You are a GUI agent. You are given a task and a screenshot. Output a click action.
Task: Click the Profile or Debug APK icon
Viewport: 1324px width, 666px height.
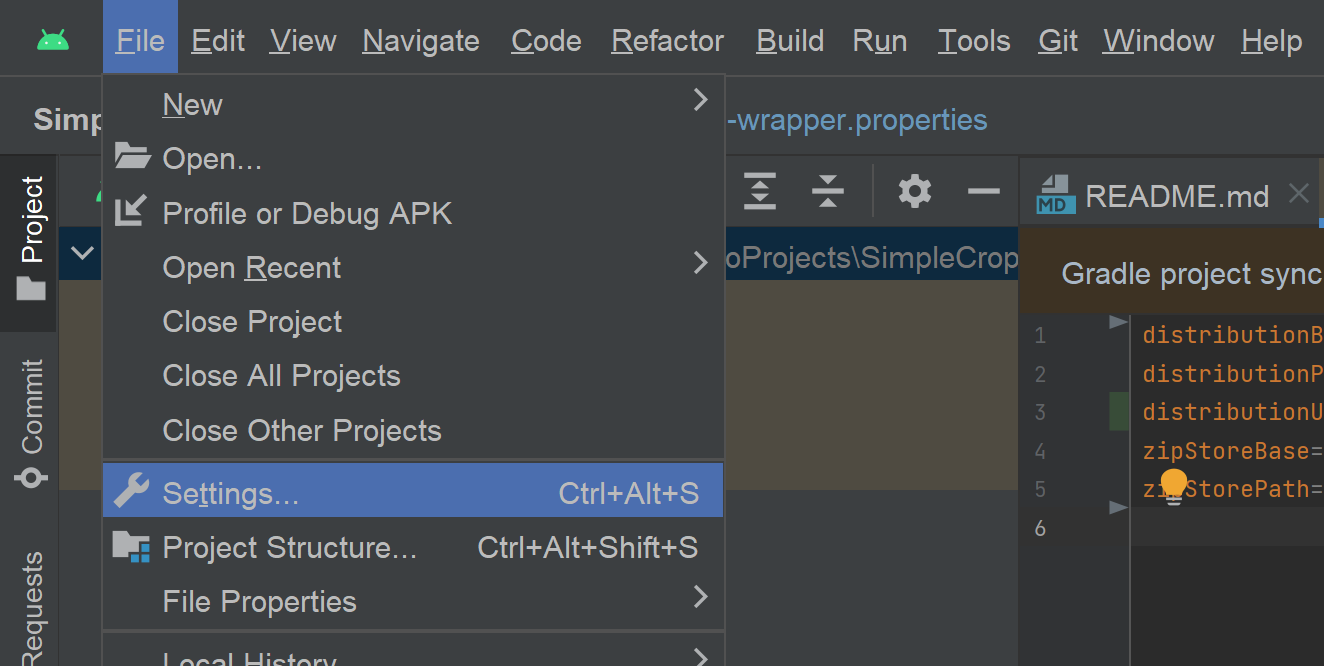[x=131, y=212]
